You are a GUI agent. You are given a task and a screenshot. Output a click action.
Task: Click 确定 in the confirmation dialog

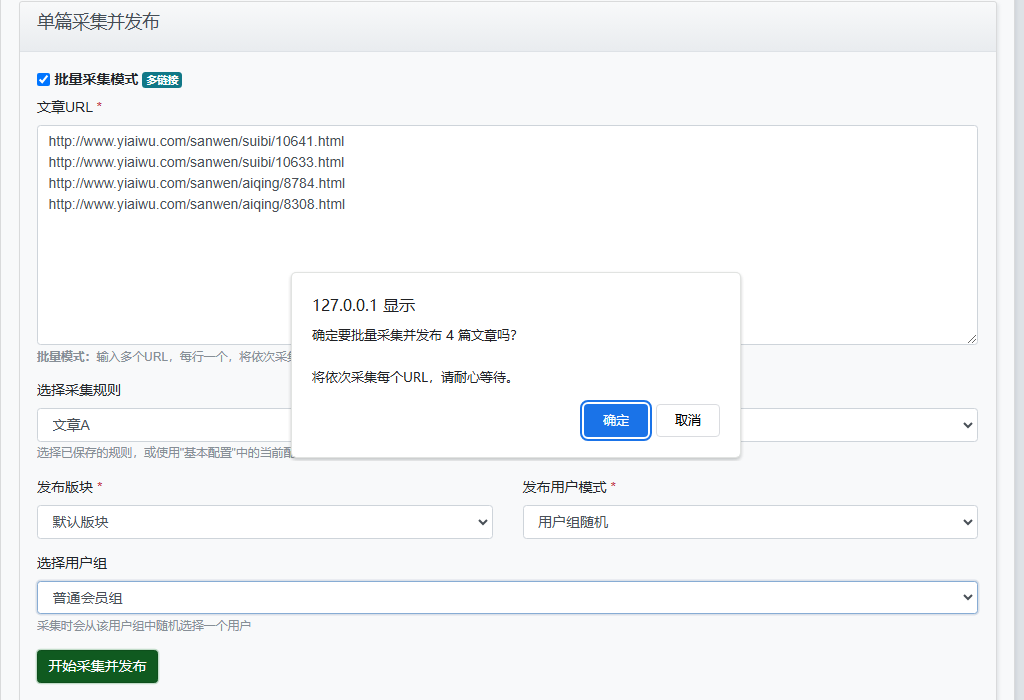(616, 421)
